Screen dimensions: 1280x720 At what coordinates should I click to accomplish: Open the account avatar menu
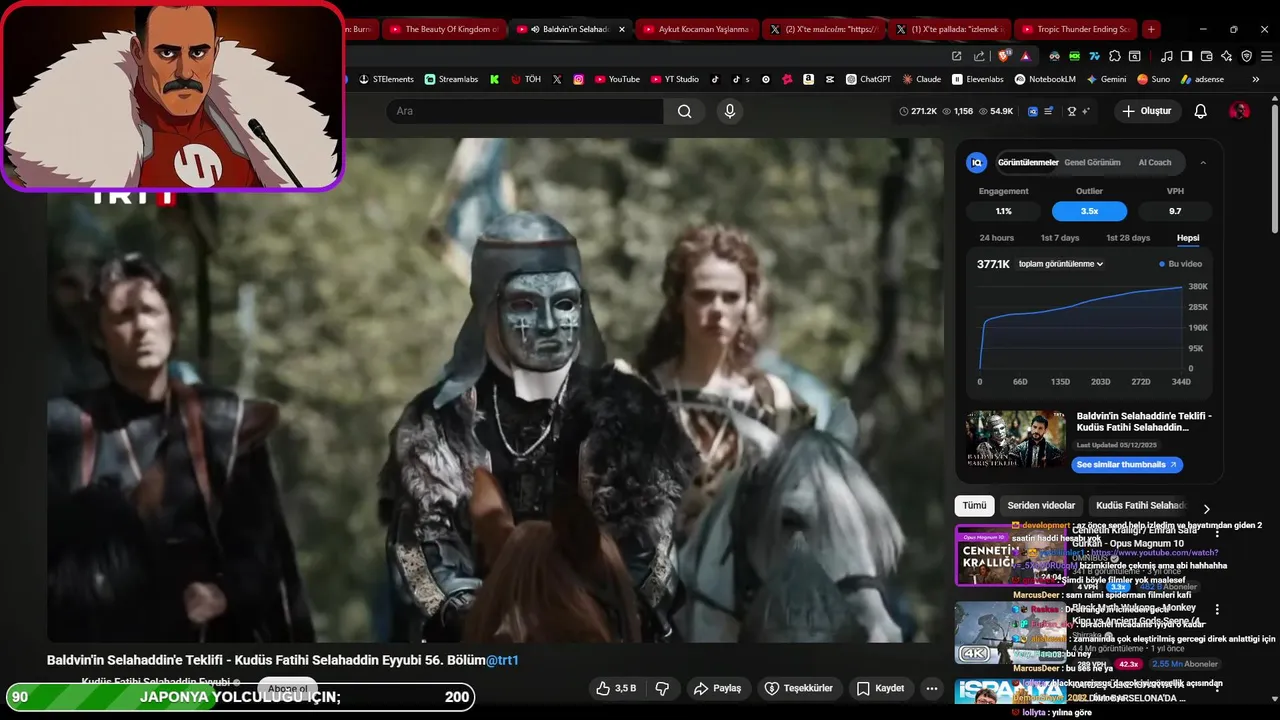(x=1239, y=111)
